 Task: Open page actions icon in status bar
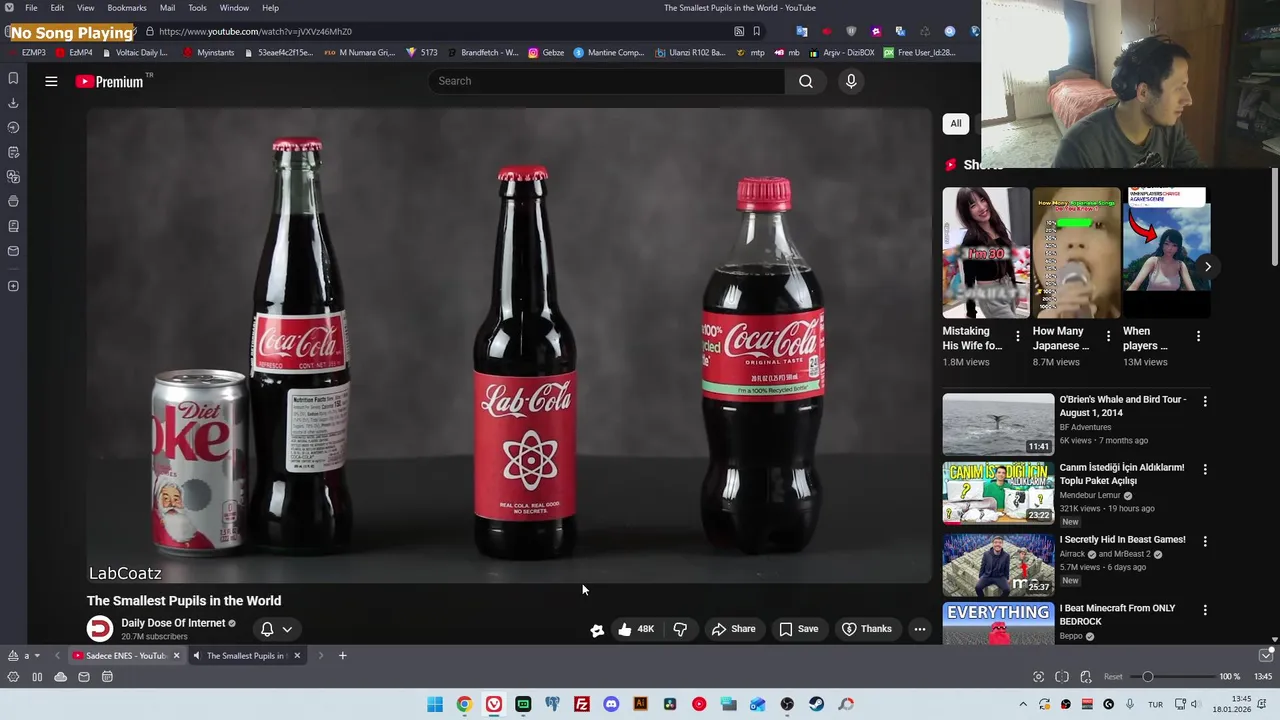[x=1086, y=677]
